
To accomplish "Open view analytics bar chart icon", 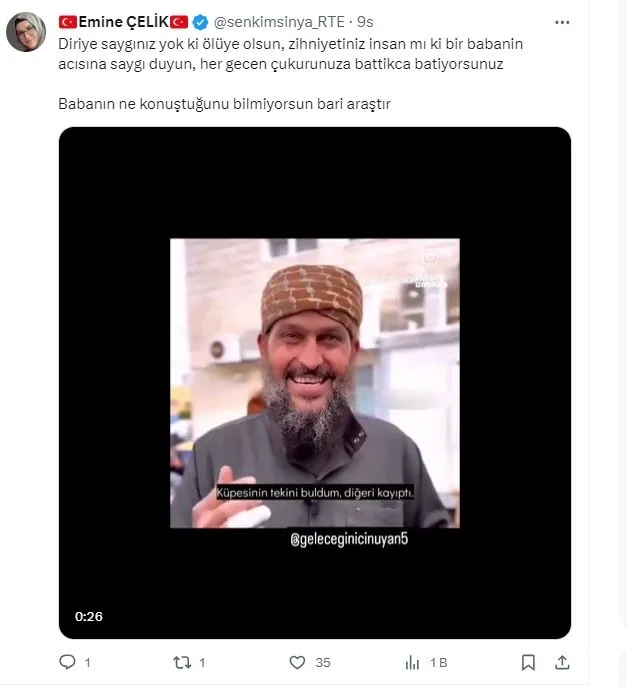I will click(411, 662).
